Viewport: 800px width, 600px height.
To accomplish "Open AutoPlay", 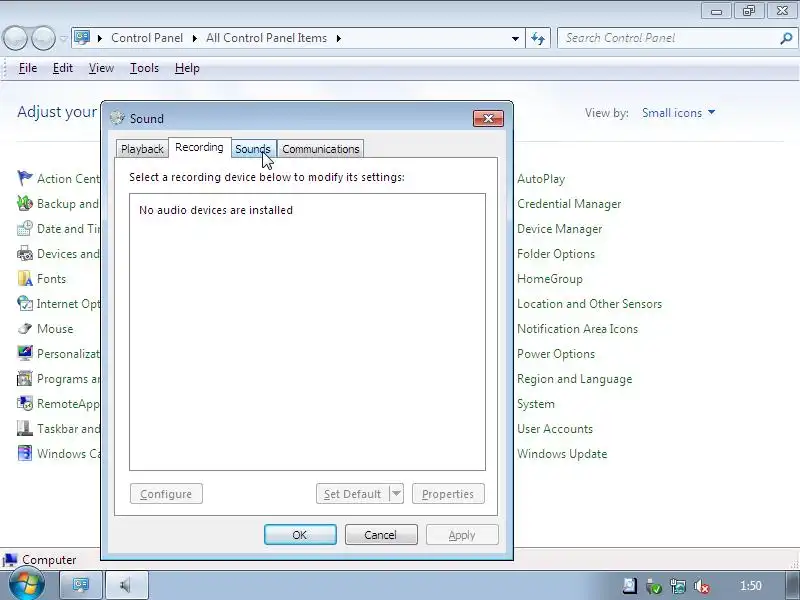I will point(541,179).
